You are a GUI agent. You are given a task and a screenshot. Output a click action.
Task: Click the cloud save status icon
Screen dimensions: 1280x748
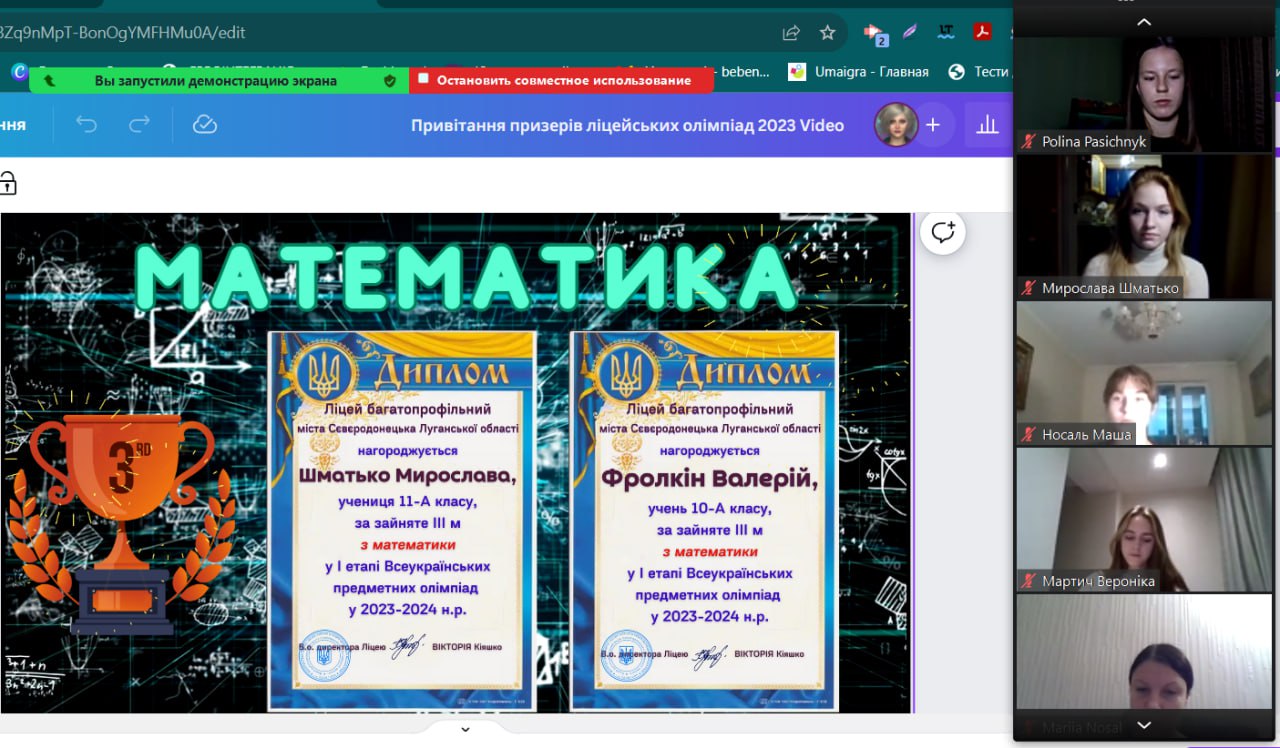click(x=204, y=125)
